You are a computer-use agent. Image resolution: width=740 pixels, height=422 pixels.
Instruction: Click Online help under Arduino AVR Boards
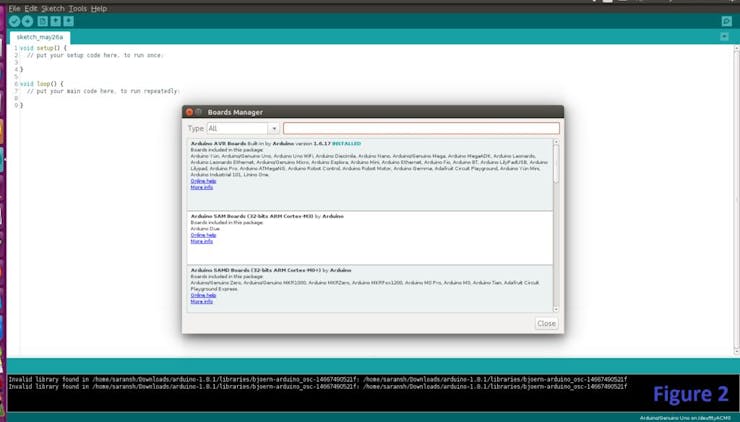click(x=203, y=181)
